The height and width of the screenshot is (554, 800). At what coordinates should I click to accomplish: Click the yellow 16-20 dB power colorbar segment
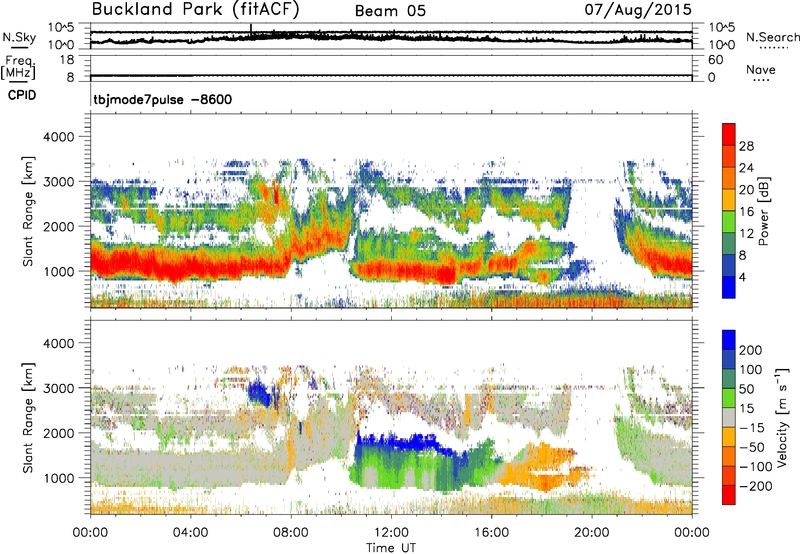(729, 199)
